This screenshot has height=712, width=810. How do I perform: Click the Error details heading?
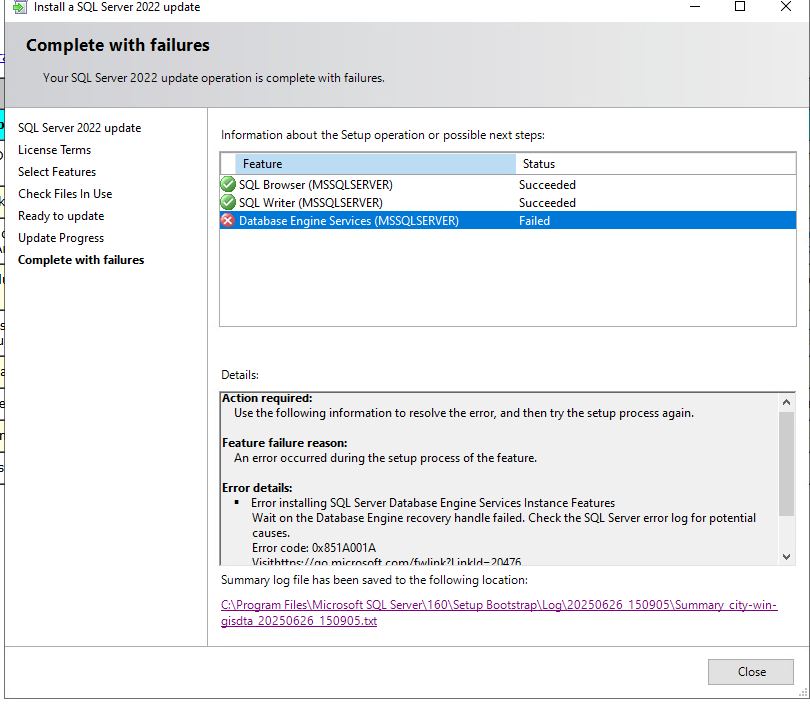(257, 488)
